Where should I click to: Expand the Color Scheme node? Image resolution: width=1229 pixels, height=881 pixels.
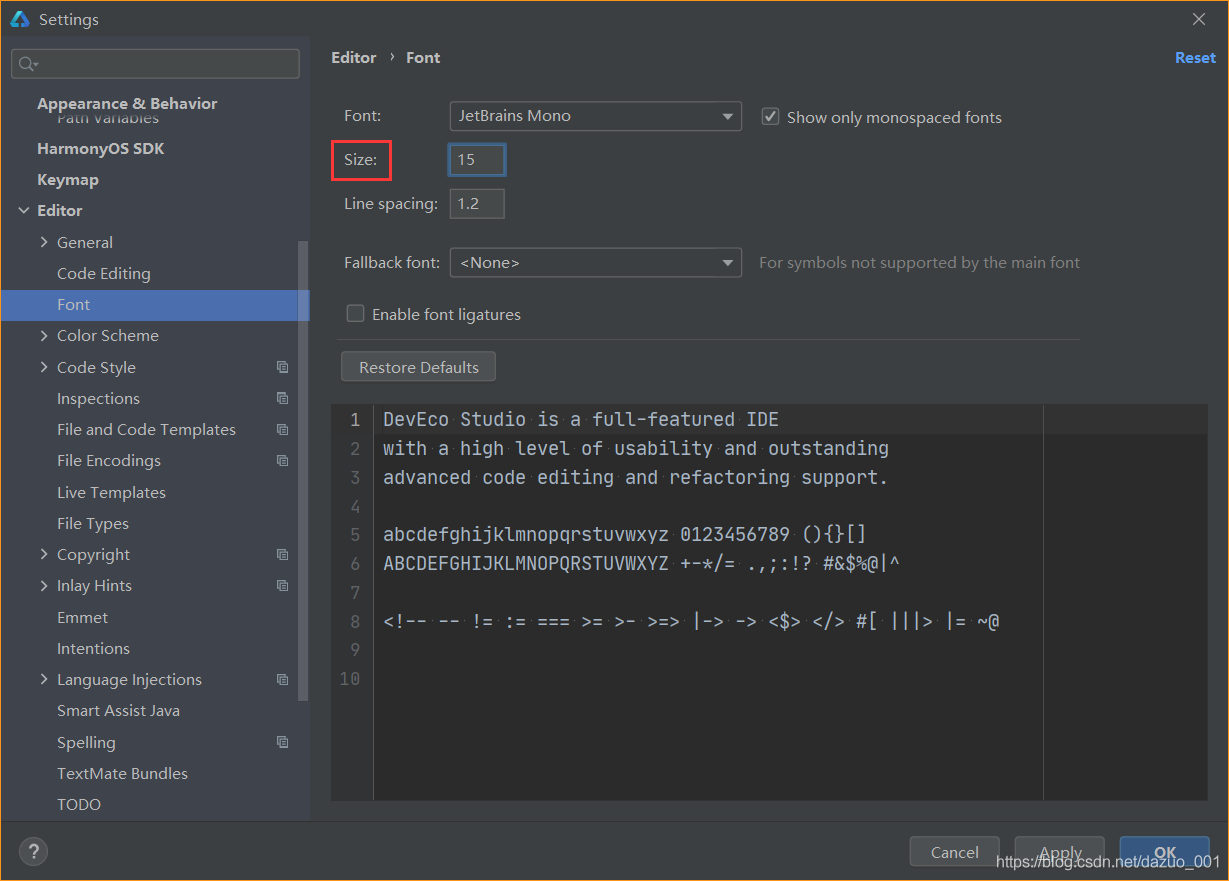[x=44, y=335]
